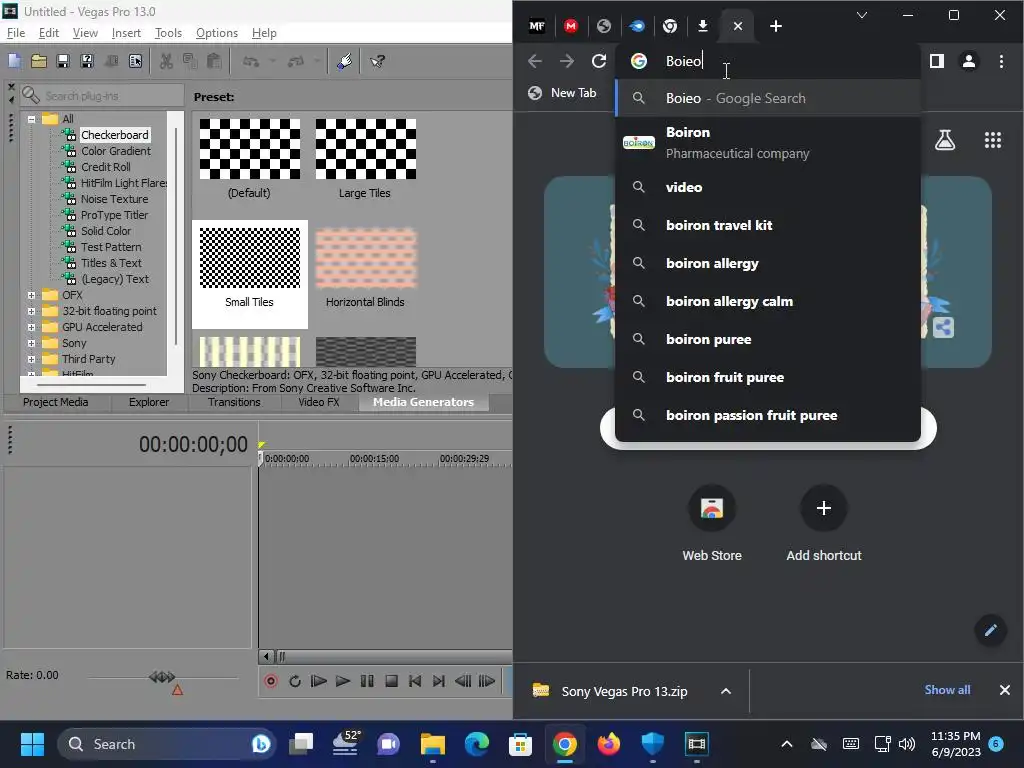Open the Google apps grid icon
Image resolution: width=1024 pixels, height=768 pixels.
pyautogui.click(x=993, y=140)
